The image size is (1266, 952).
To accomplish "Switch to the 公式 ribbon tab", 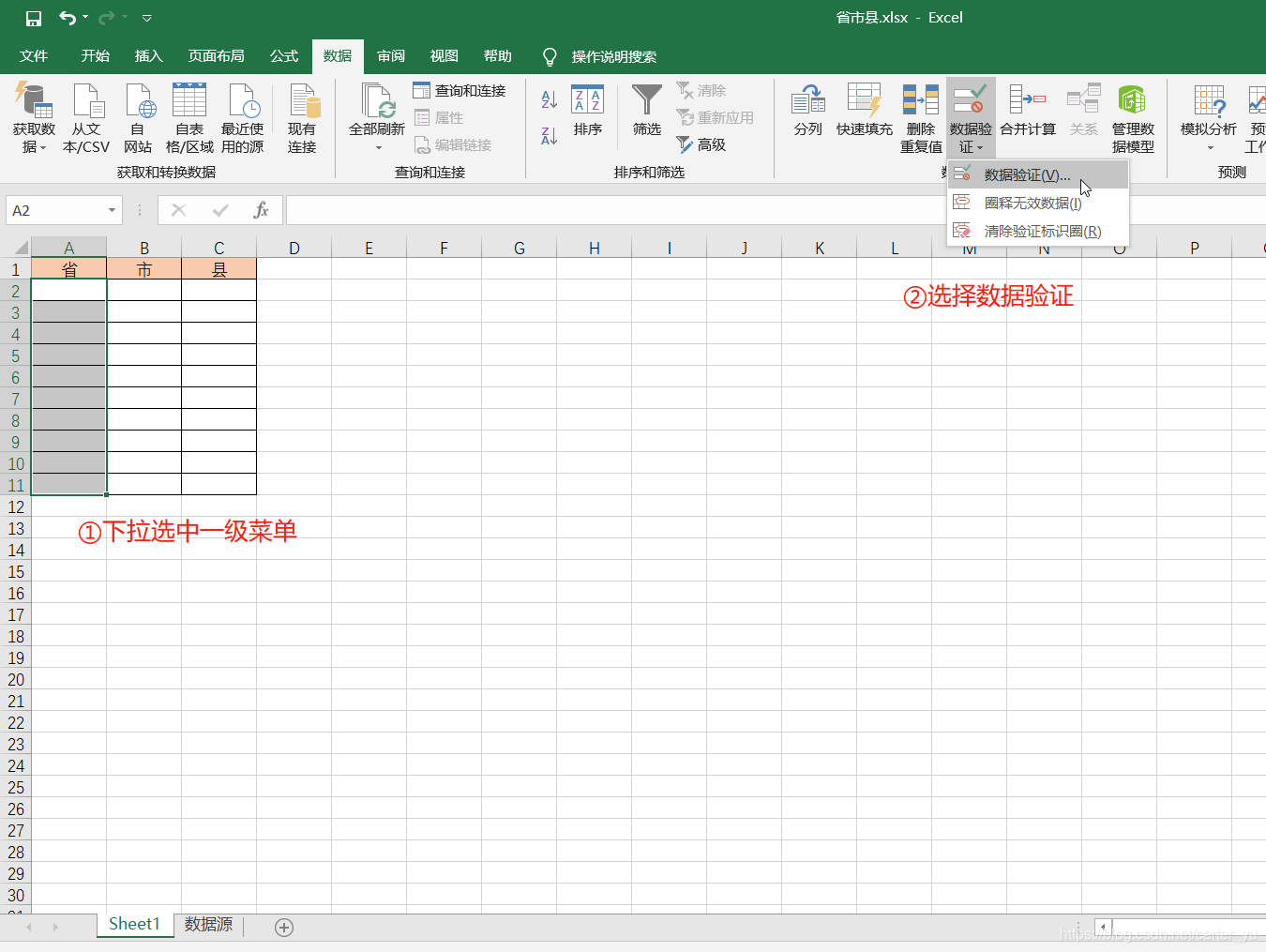I will pyautogui.click(x=284, y=56).
